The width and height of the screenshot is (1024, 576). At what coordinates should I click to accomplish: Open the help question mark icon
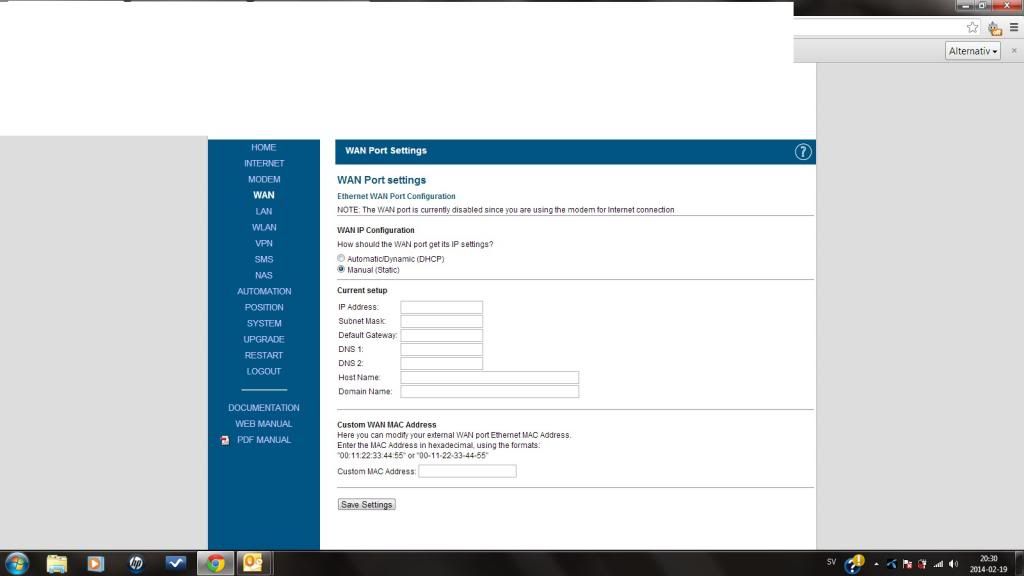point(803,152)
